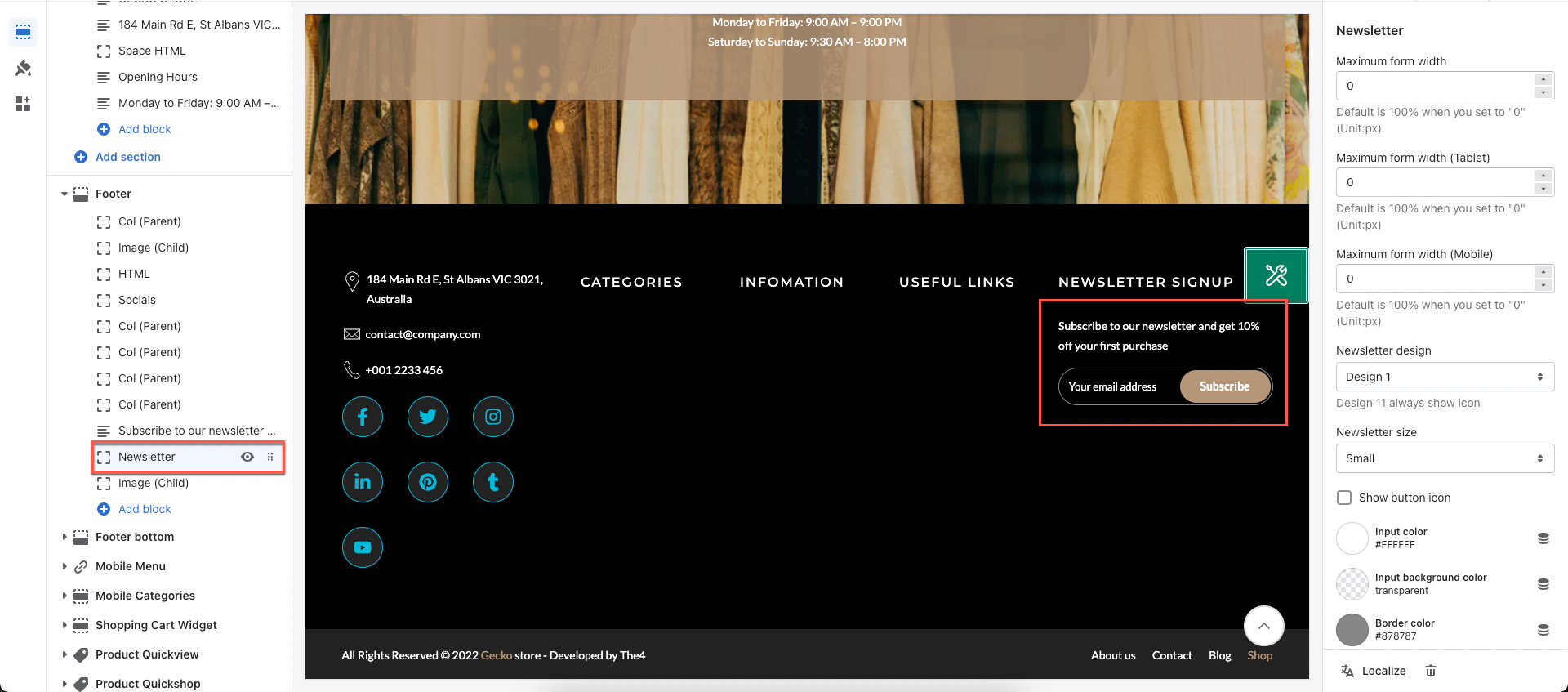This screenshot has height=692, width=1568.
Task: Click the Footer section icon
Action: click(x=81, y=194)
